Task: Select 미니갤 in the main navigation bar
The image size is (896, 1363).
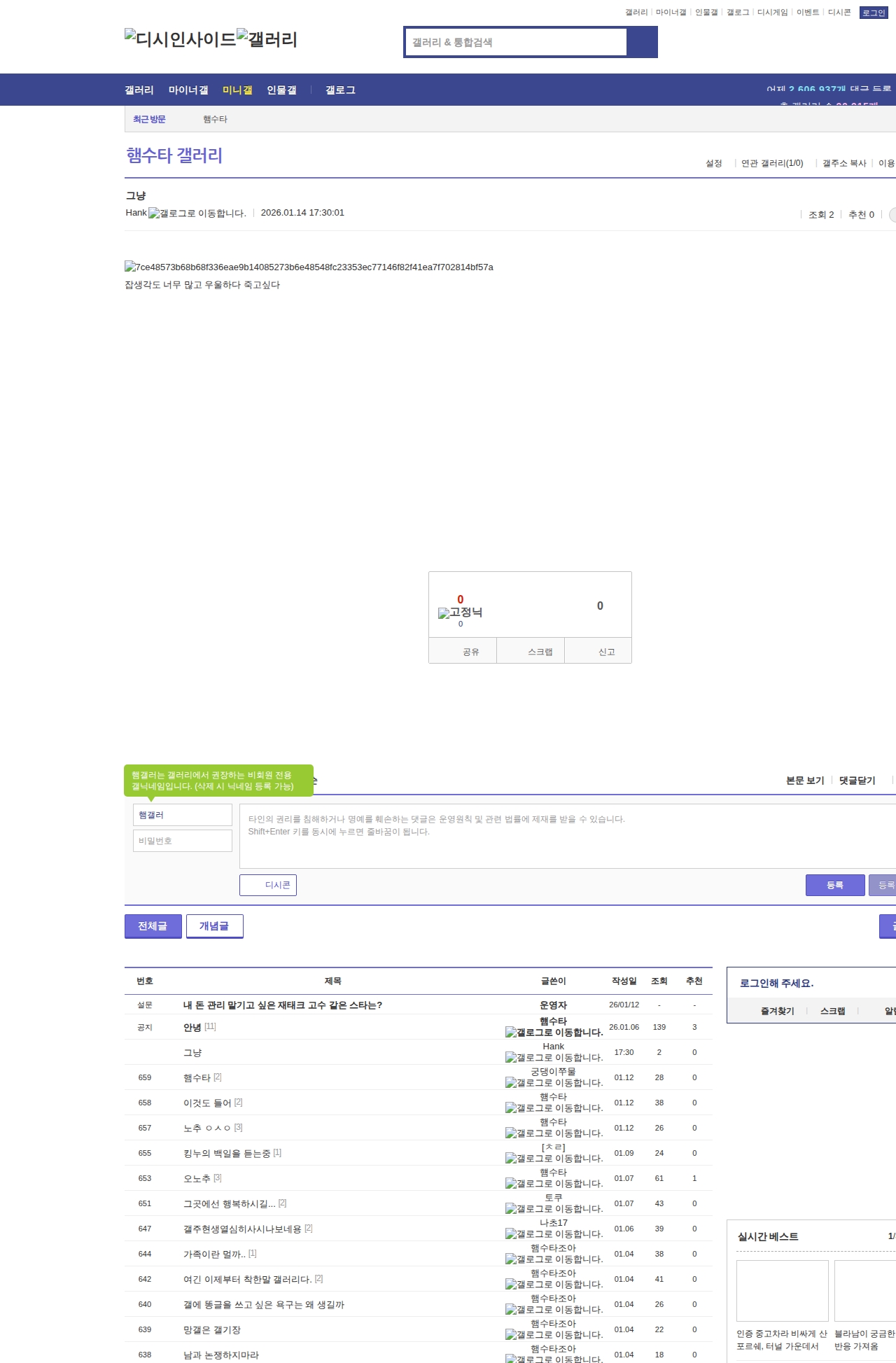Action: point(237,90)
